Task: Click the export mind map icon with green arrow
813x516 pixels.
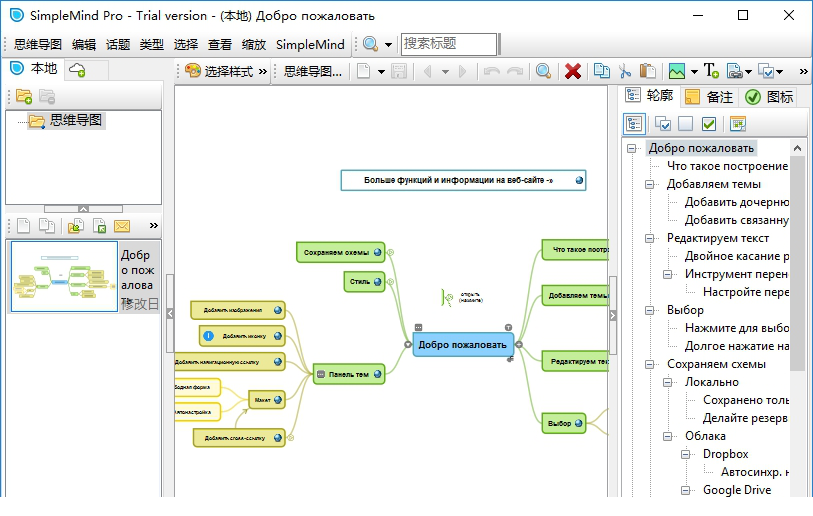Action: pos(99,226)
